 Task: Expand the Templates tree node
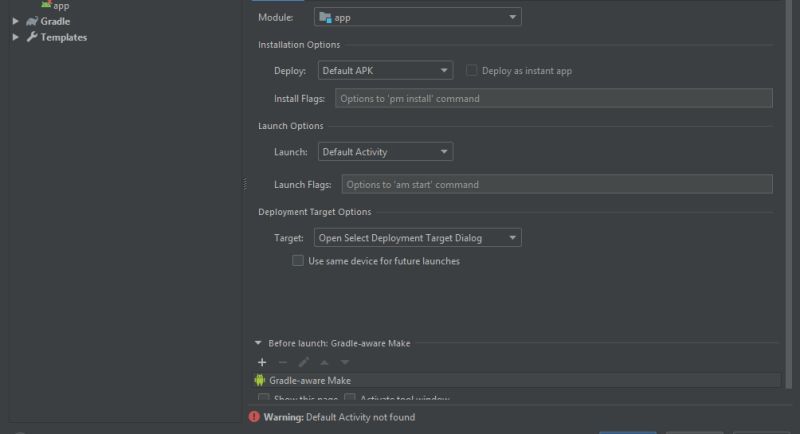coord(15,37)
